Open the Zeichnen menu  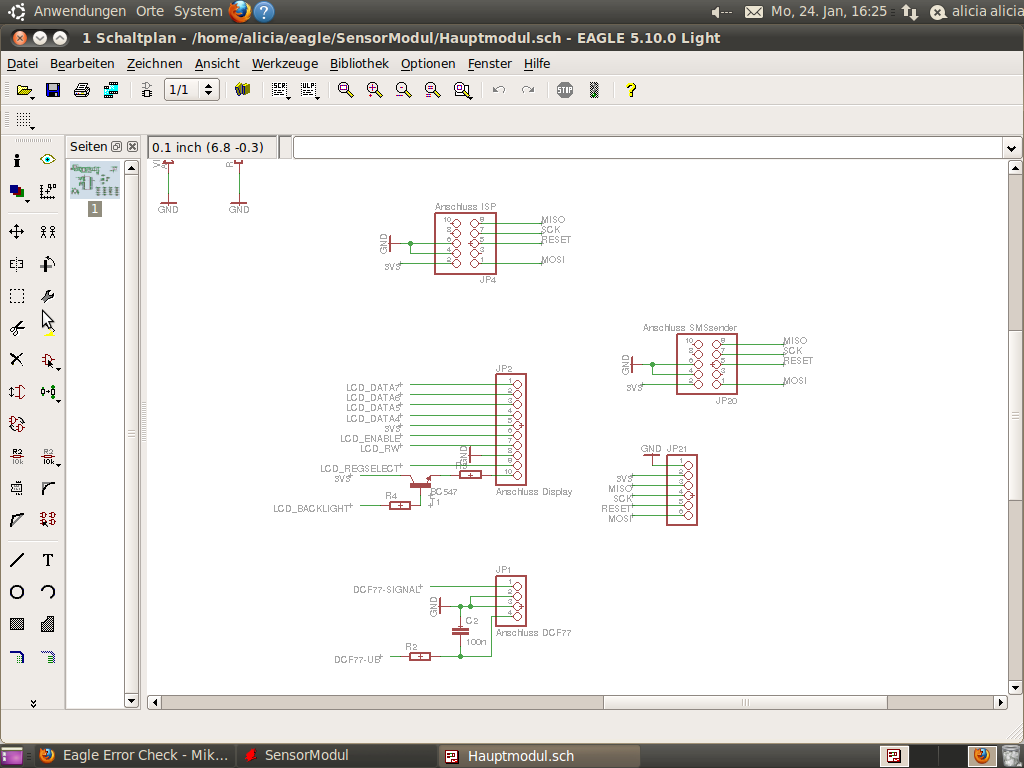(155, 64)
